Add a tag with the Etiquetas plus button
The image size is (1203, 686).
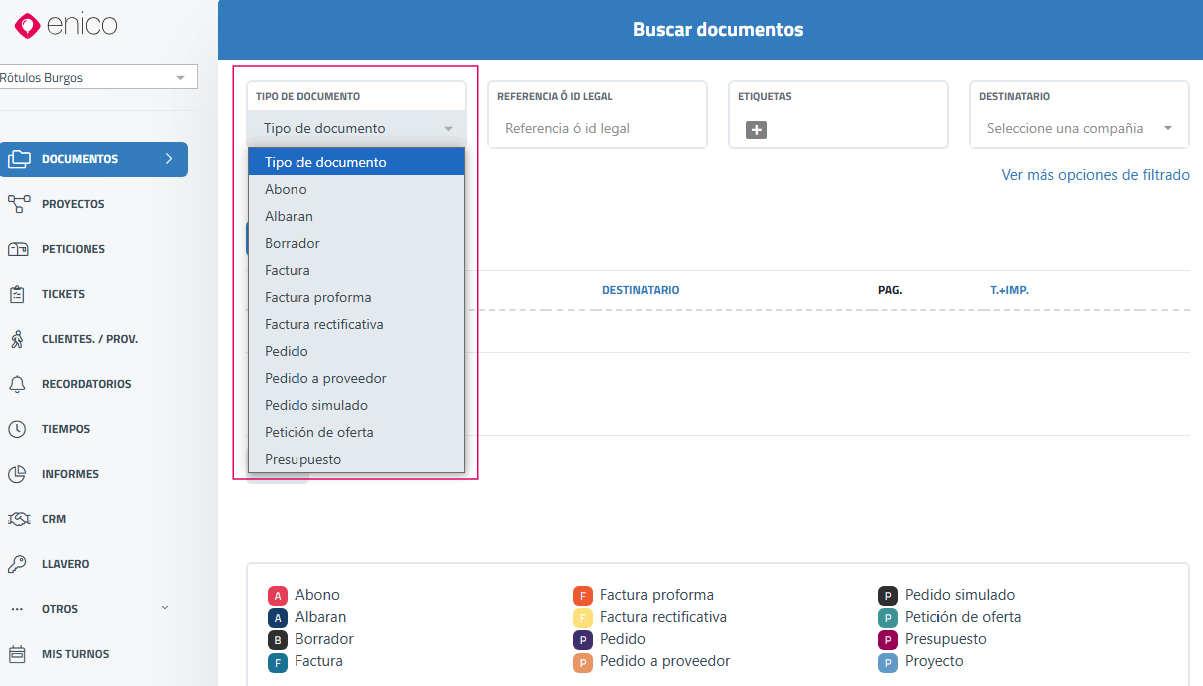click(756, 129)
